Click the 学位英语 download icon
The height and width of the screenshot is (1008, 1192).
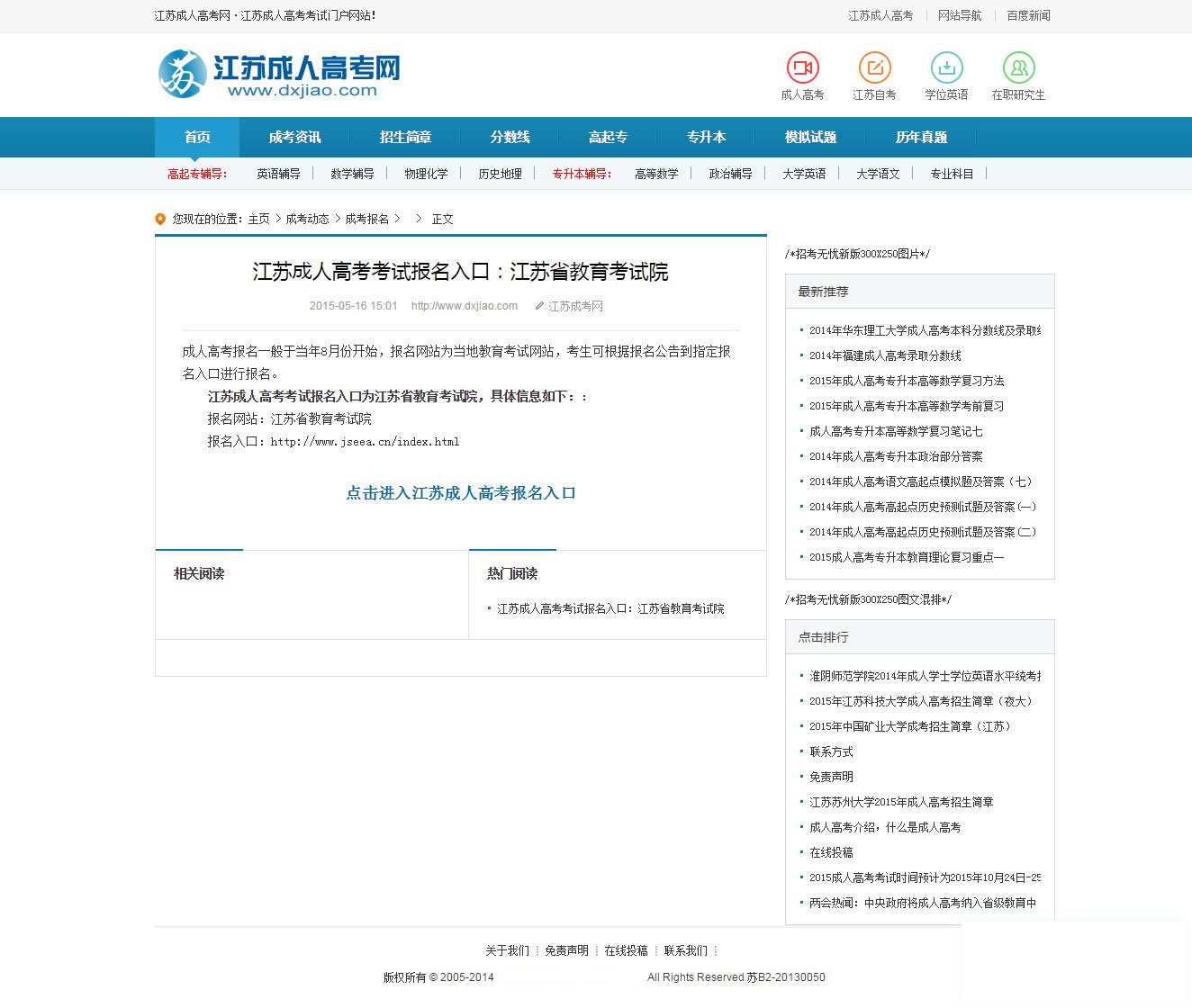click(x=946, y=67)
